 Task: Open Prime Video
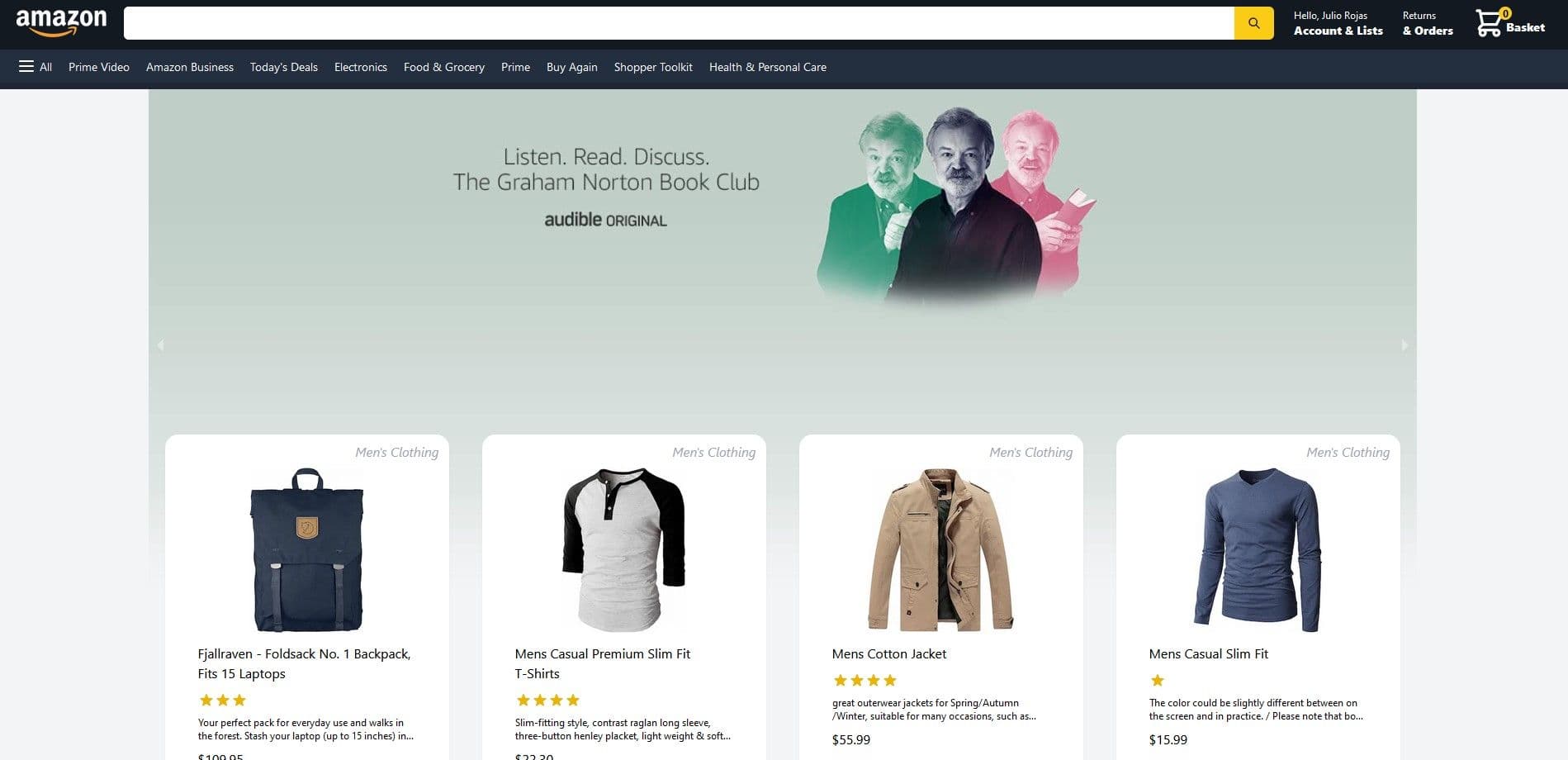(x=98, y=67)
